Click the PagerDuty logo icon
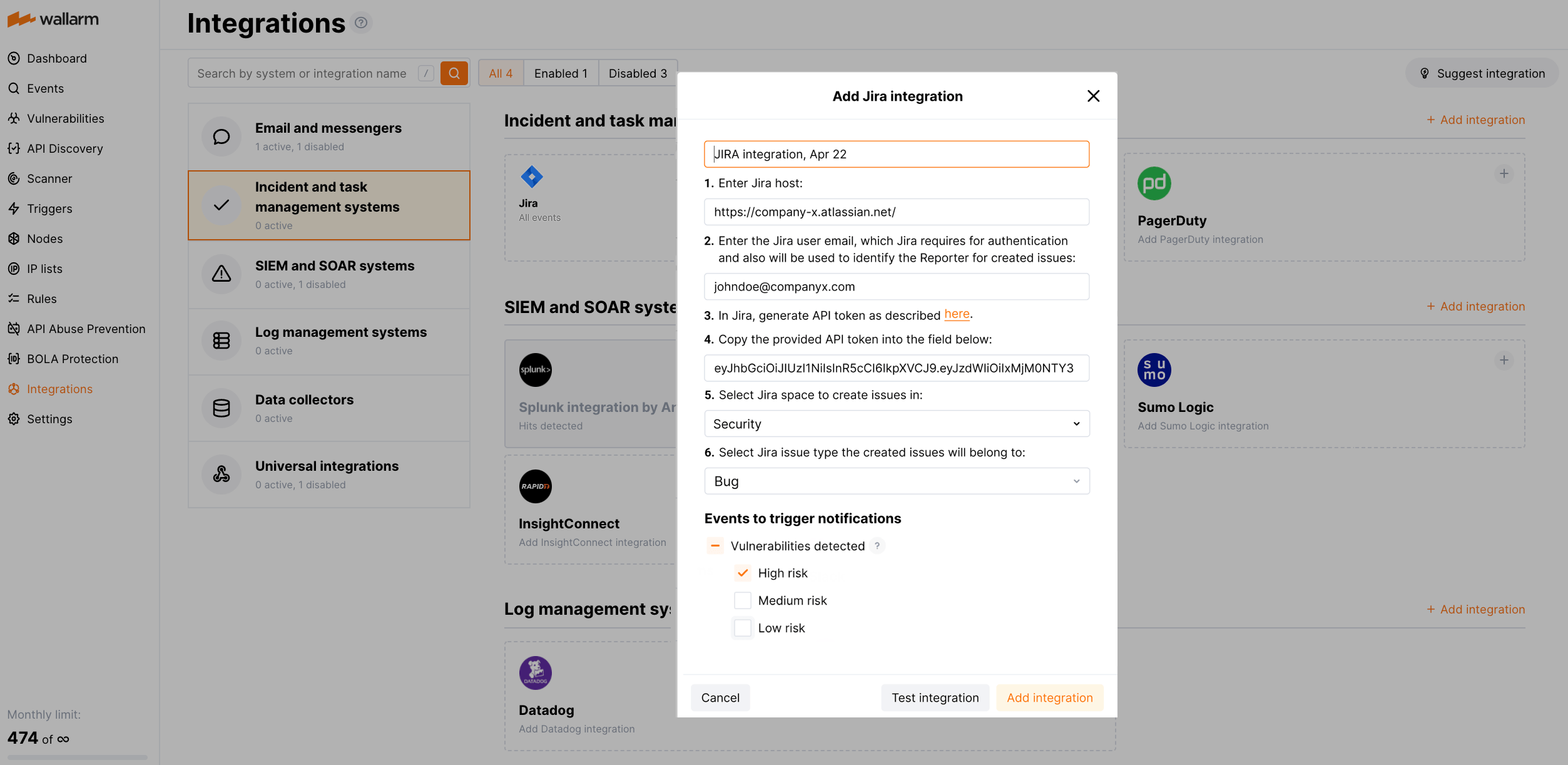 [1154, 183]
